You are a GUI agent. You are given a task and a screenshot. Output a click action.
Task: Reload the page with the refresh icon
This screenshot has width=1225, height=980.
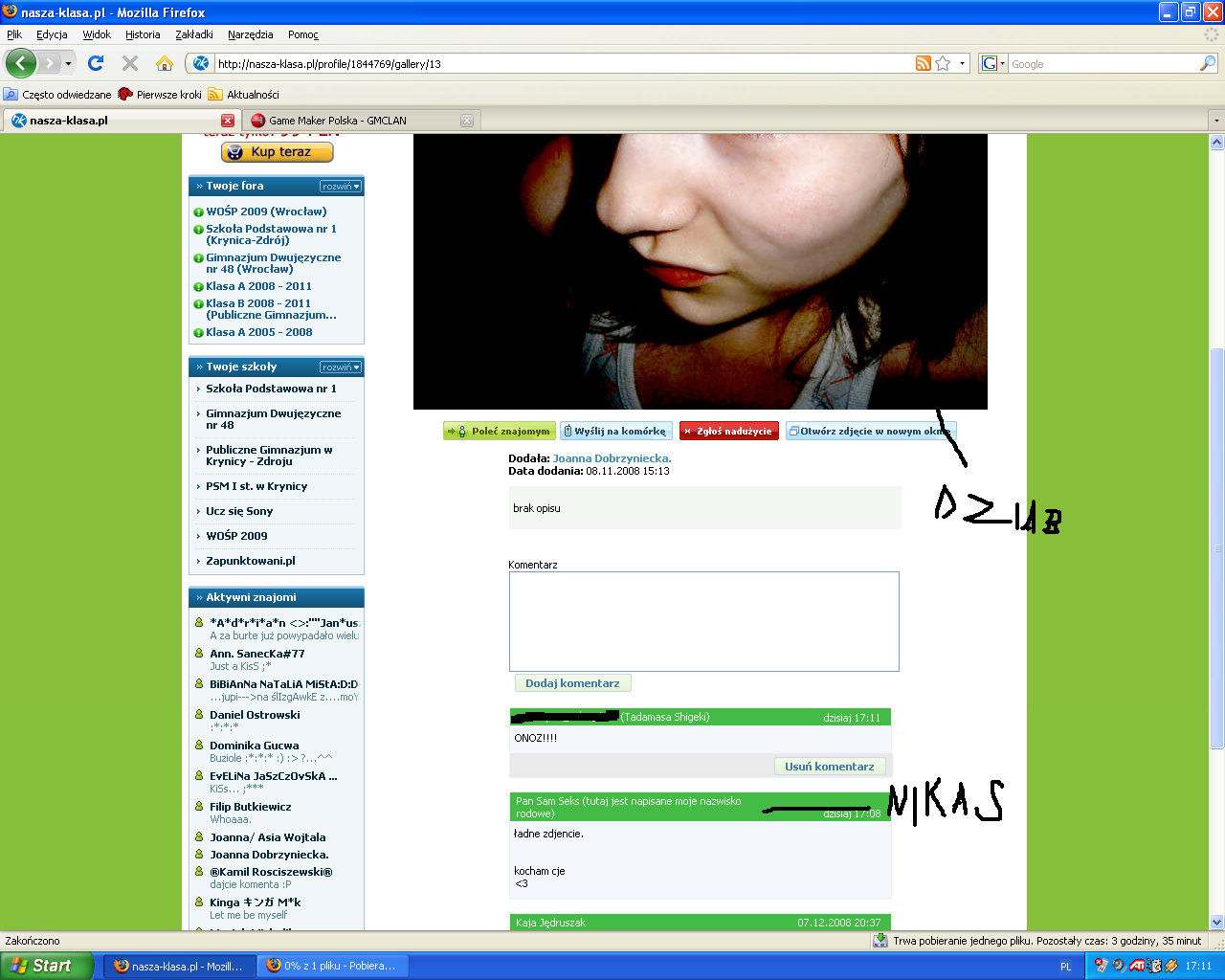pyautogui.click(x=96, y=63)
